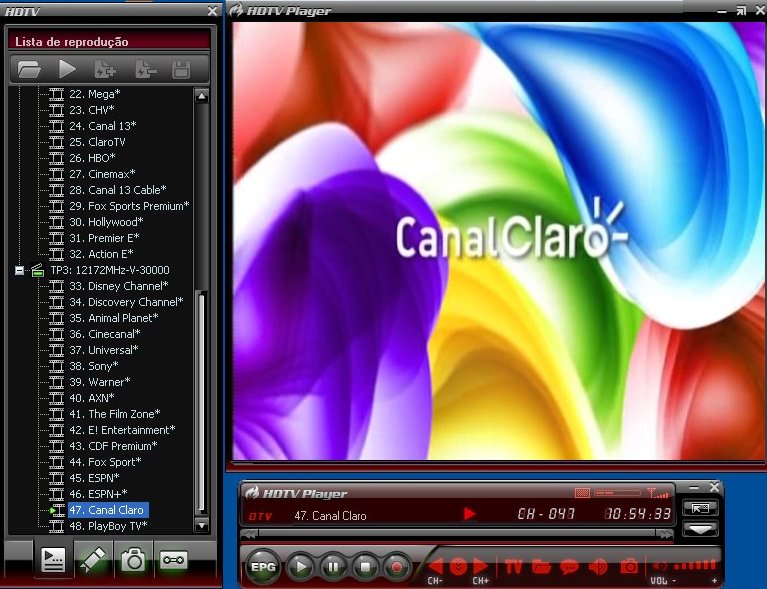Minimize the HDTV Player control panel
Screen dimensions: 767x589
pyautogui.click(x=694, y=487)
